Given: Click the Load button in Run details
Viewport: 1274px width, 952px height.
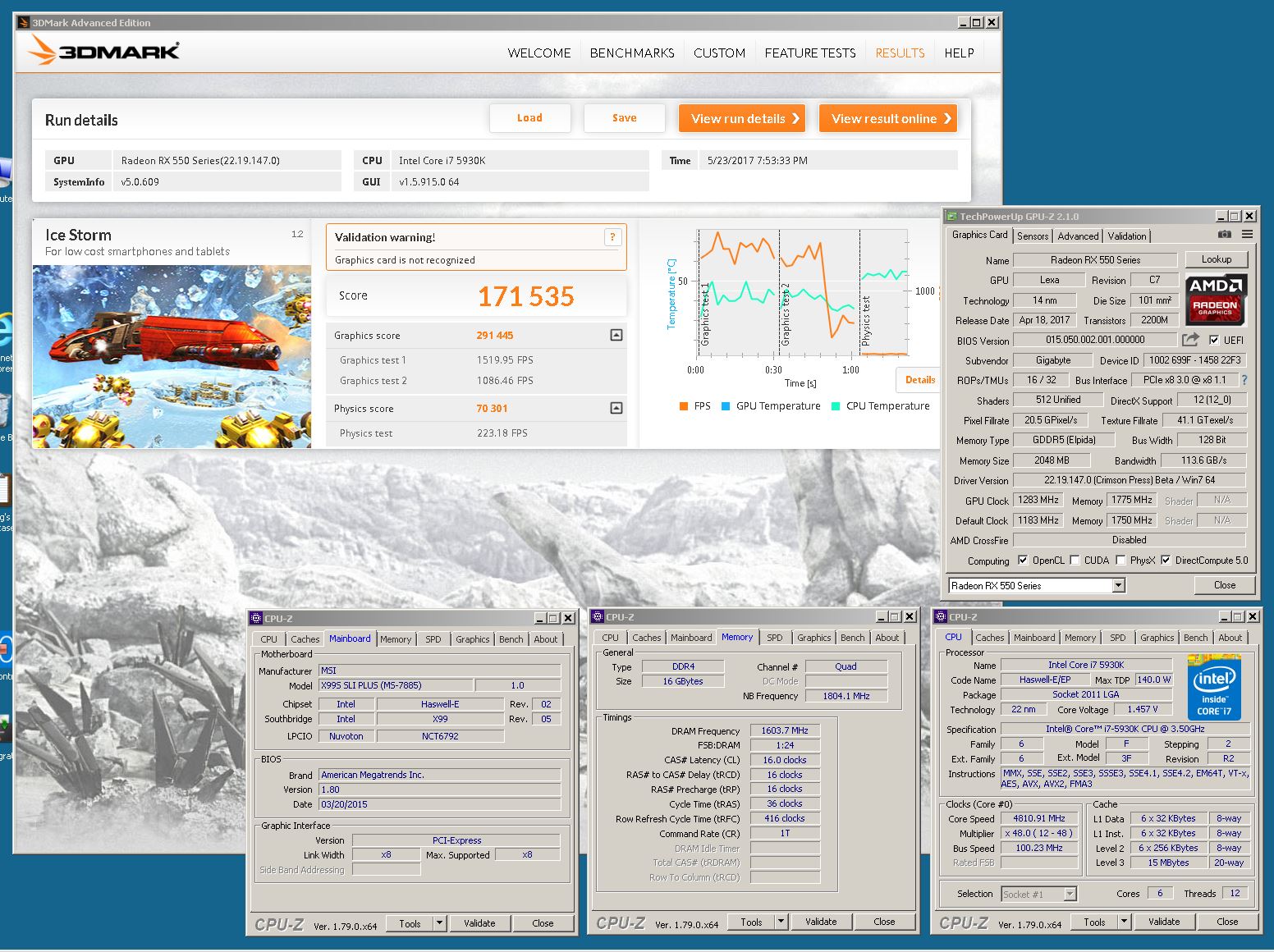Looking at the screenshot, I should tap(529, 118).
